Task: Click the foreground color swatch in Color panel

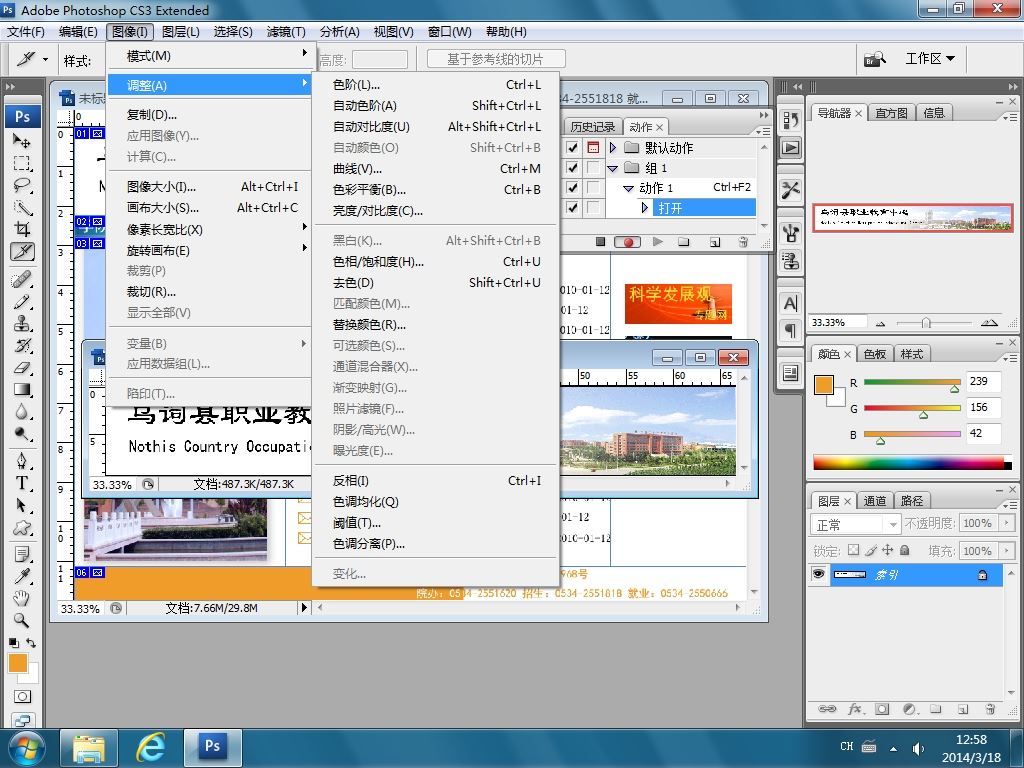Action: [824, 385]
